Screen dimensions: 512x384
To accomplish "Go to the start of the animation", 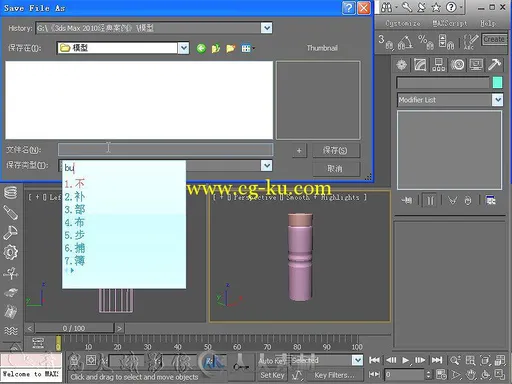I will pos(374,360).
